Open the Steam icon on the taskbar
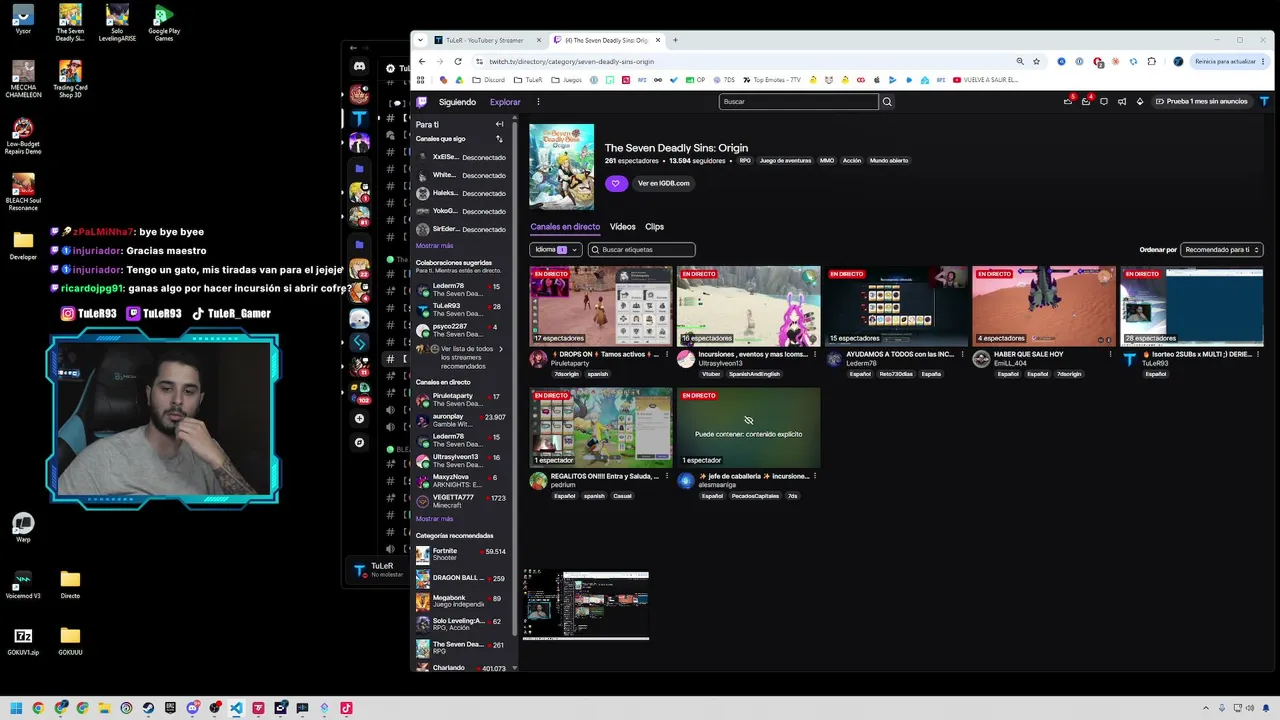This screenshot has width=1280, height=720. (149, 708)
